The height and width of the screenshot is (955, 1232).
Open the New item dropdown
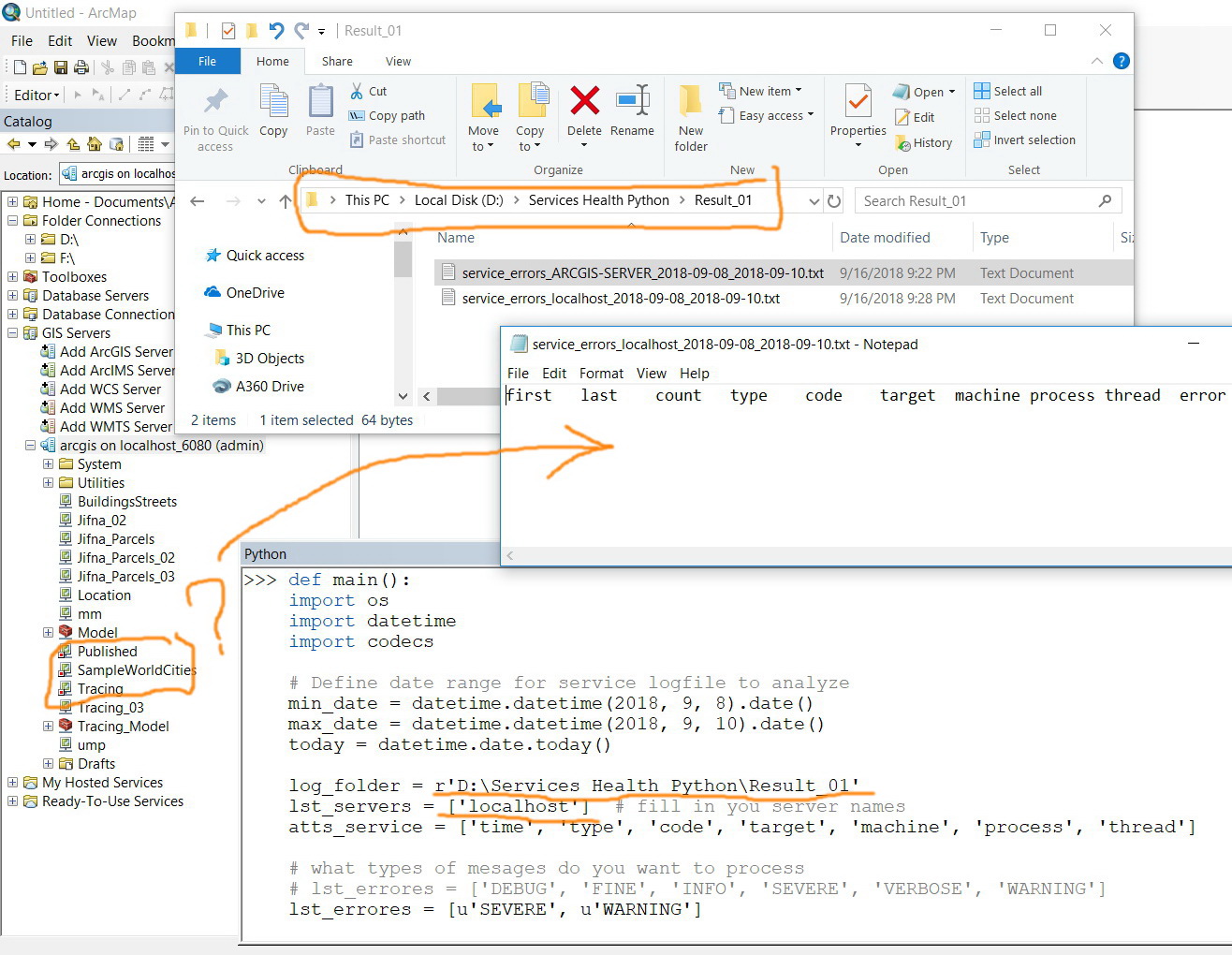(760, 91)
